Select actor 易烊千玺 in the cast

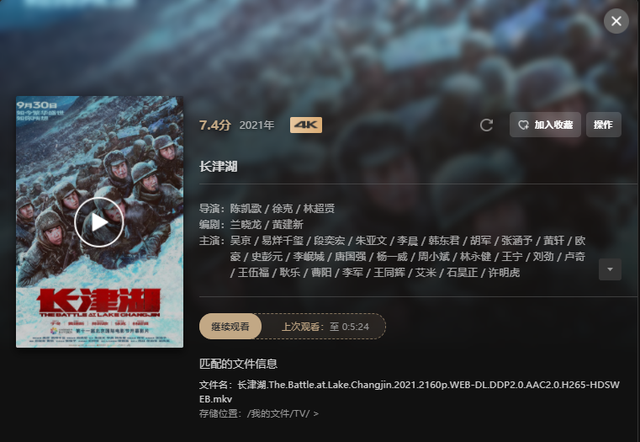pos(282,240)
